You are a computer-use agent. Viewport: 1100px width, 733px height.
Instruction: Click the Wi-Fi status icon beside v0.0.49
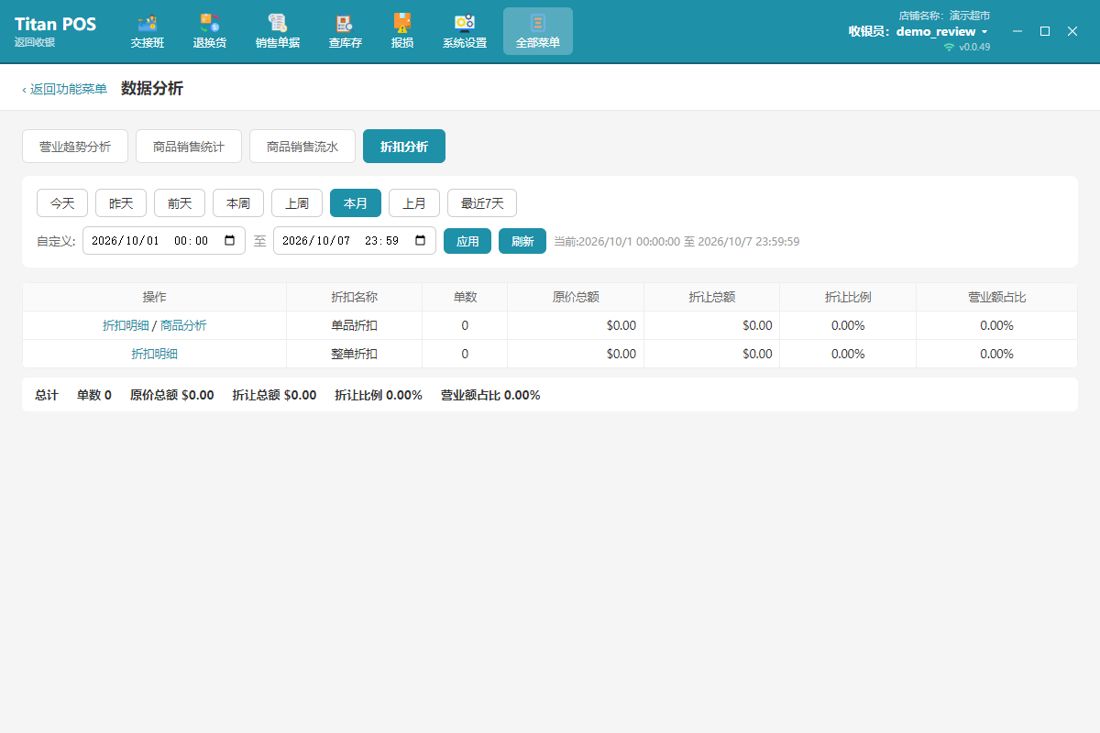click(949, 47)
